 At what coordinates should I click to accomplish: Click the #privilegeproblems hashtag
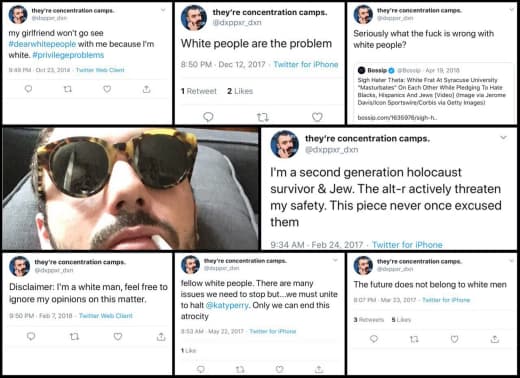[x=68, y=55]
